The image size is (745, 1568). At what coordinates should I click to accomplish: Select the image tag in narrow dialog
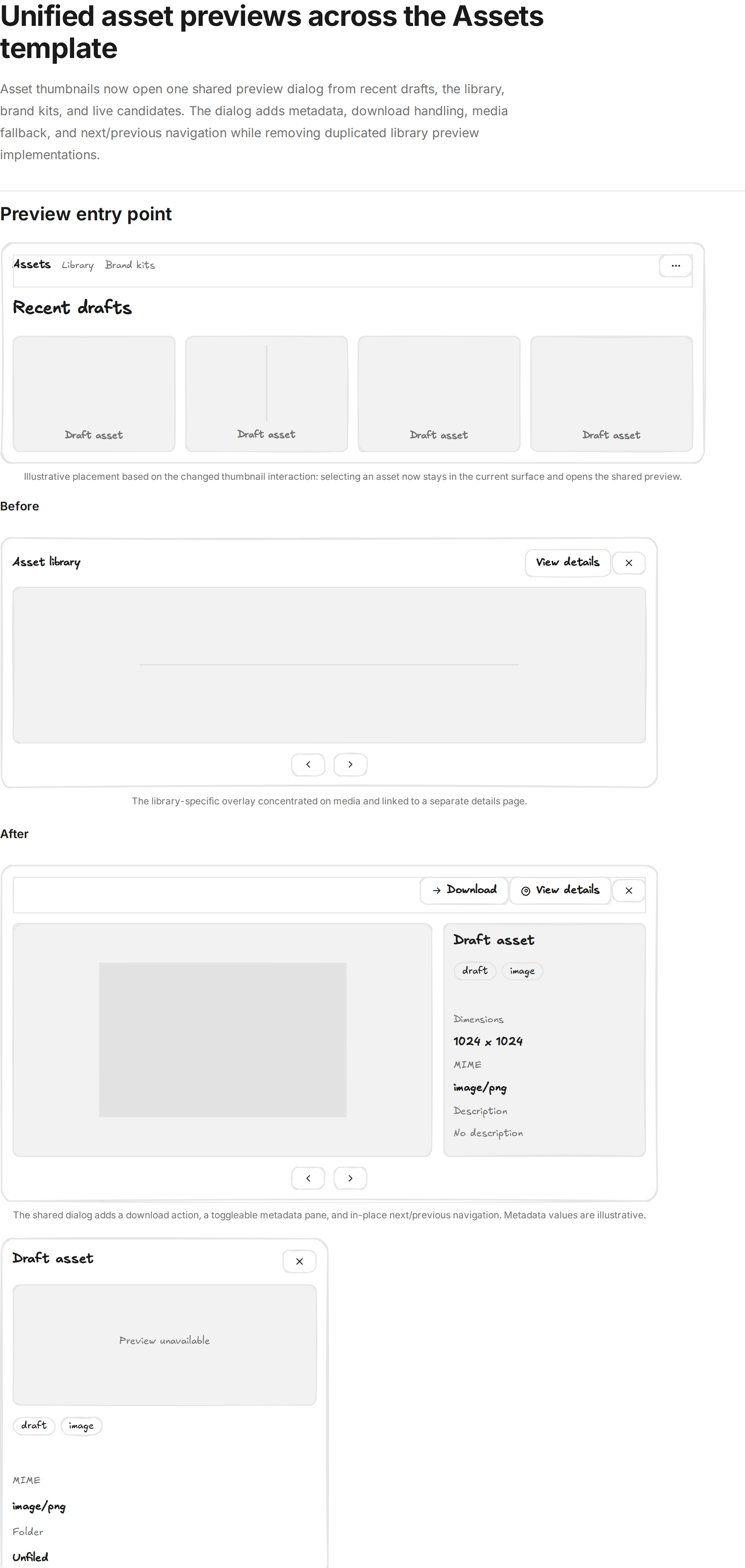point(81,1426)
